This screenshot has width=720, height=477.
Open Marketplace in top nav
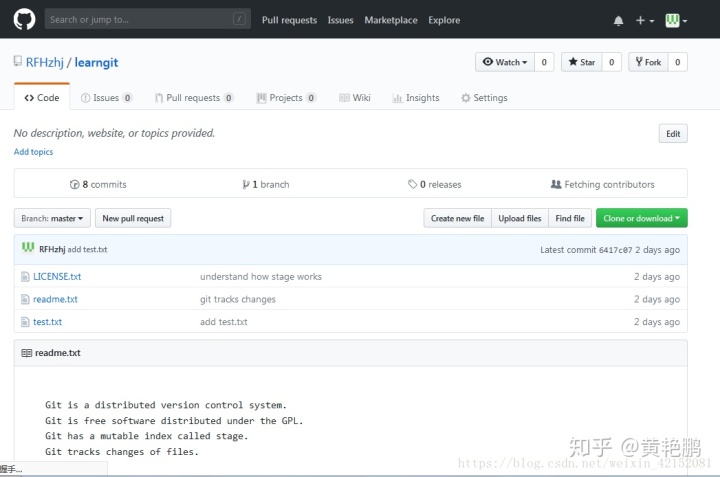391,20
